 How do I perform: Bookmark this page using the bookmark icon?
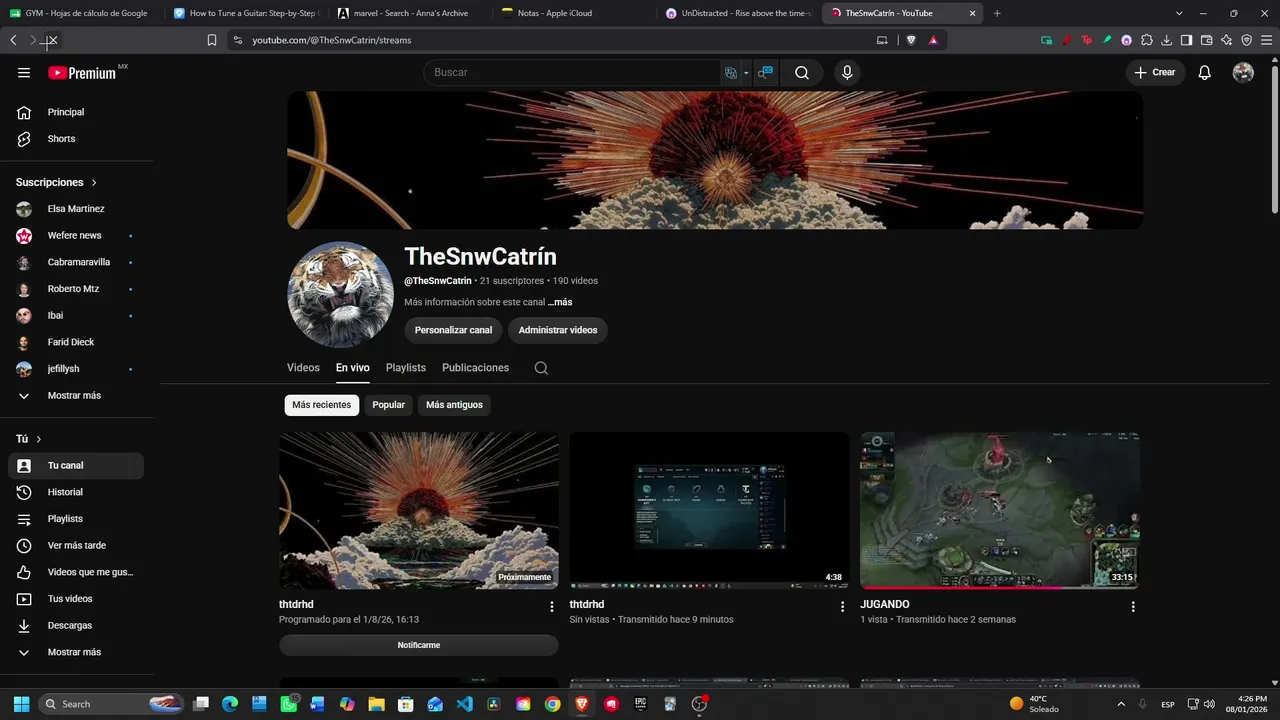(212, 40)
